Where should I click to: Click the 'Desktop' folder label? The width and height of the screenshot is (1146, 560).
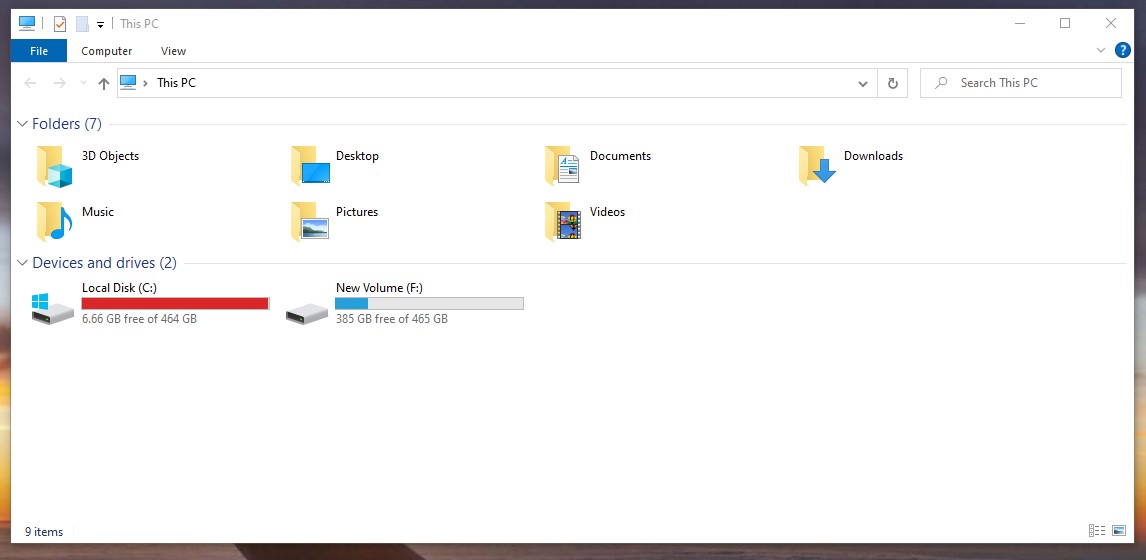tap(357, 156)
